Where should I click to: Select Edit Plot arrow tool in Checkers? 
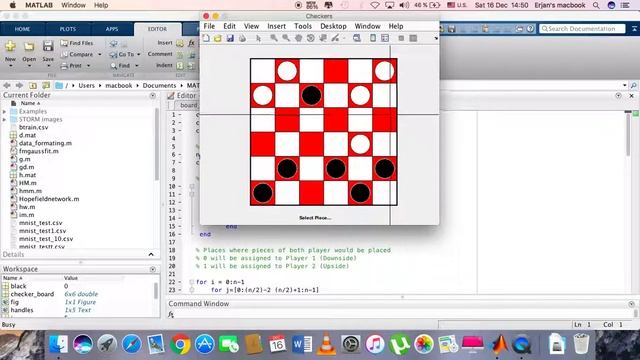pos(258,38)
